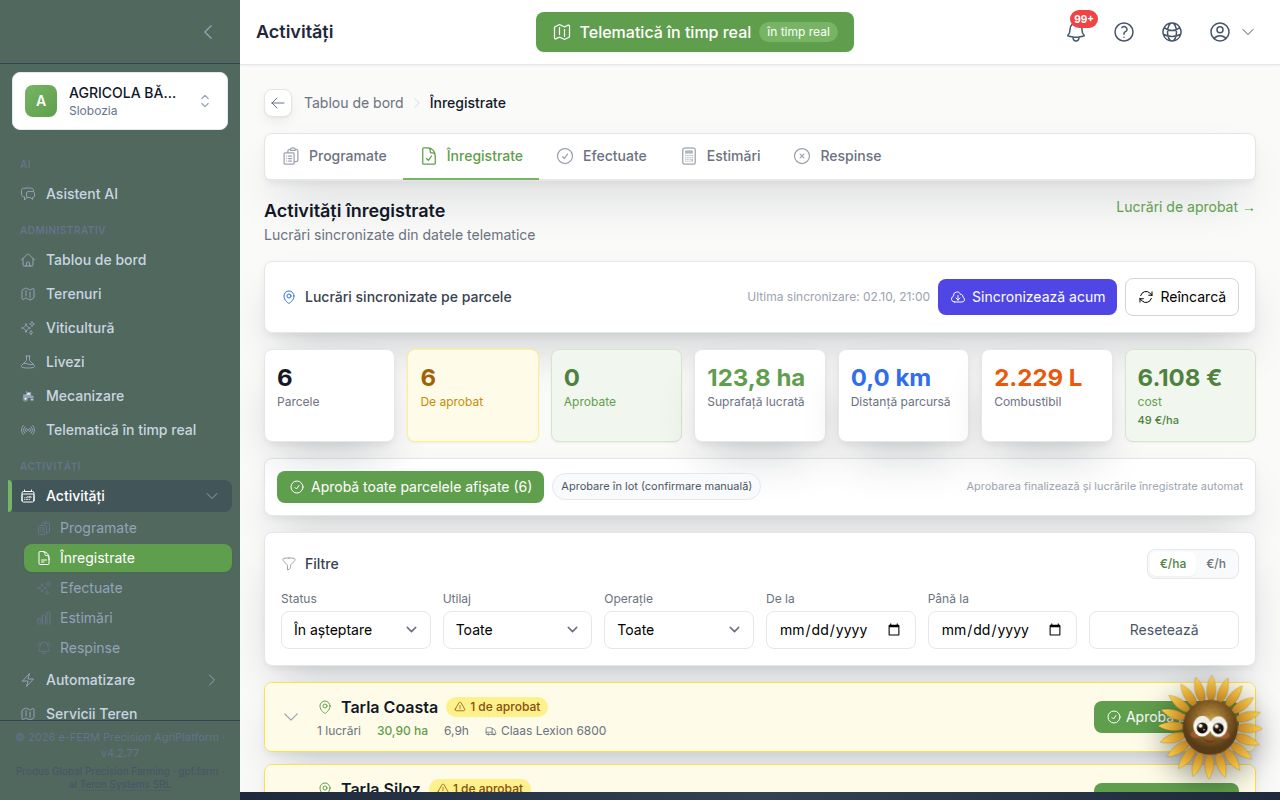Expand the Tarla Coasta row chevron
The width and height of the screenshot is (1280, 800).
[x=291, y=717]
